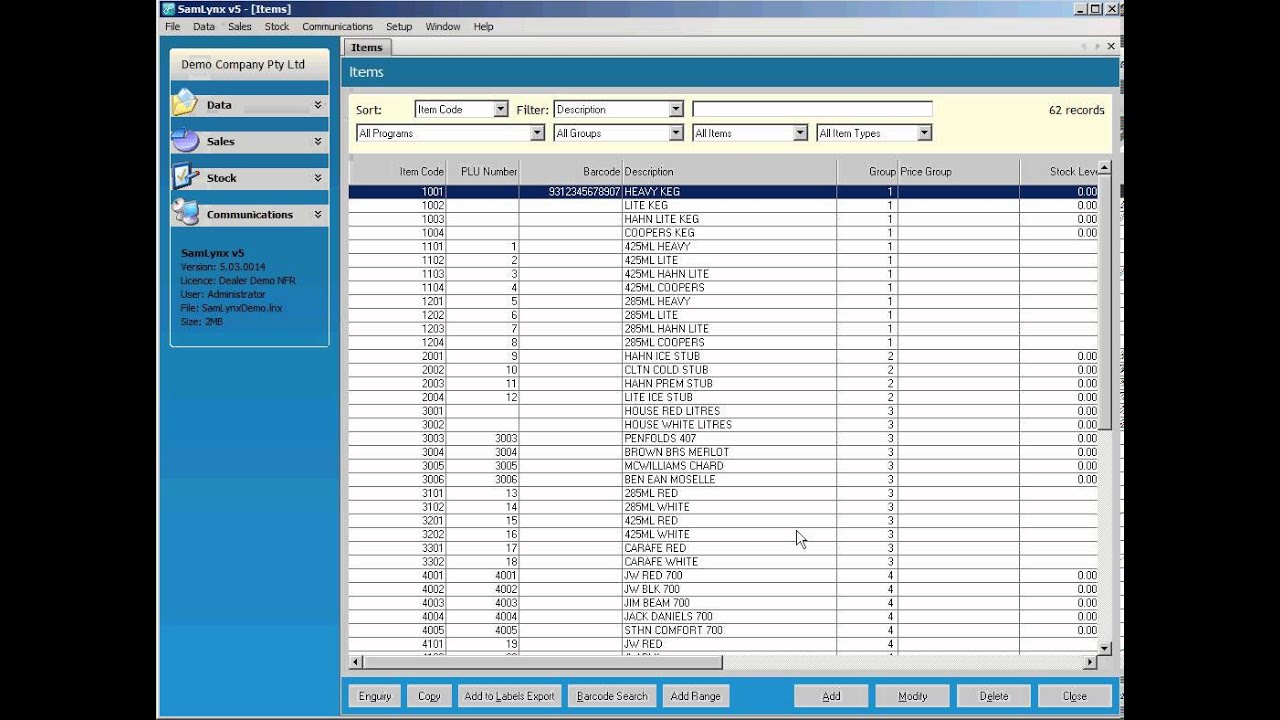Expand the Stock sidebar section chevron
The height and width of the screenshot is (720, 1280).
318,178
